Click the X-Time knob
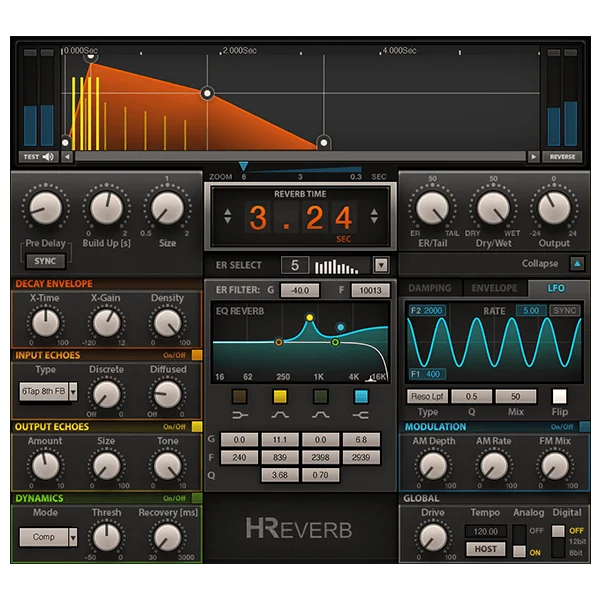Screen dimensions: 600x600 pyautogui.click(x=46, y=323)
